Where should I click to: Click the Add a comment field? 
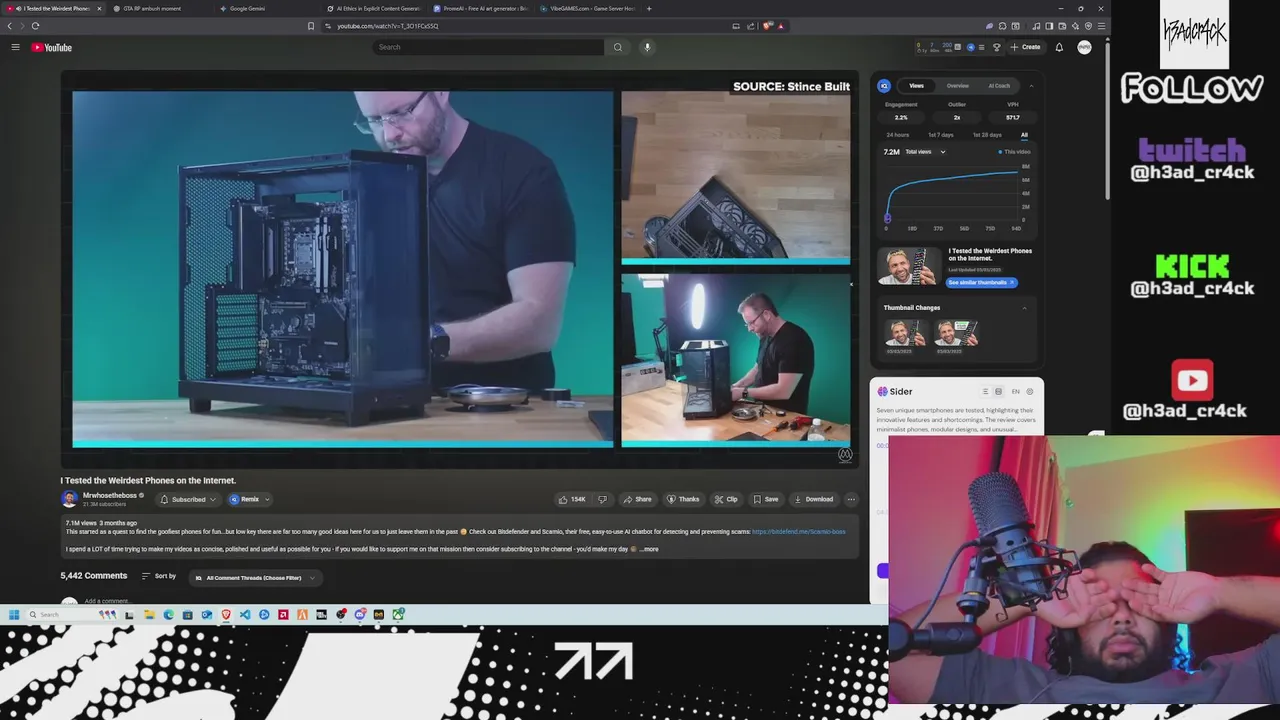107,601
